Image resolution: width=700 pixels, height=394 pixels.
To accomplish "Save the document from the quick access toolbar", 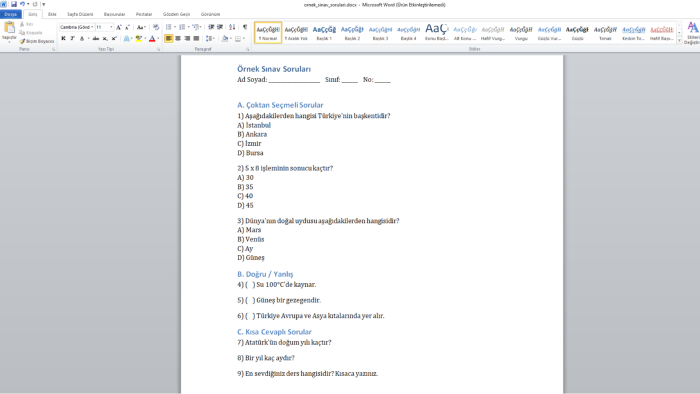I will pos(14,4).
